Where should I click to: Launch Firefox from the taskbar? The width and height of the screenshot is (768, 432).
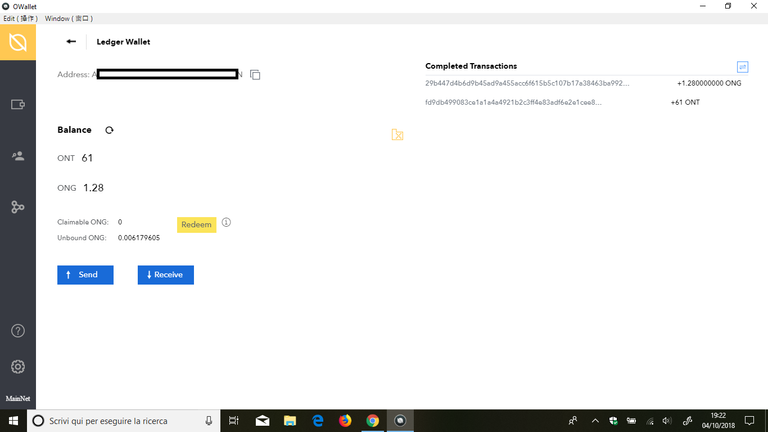[x=345, y=421]
